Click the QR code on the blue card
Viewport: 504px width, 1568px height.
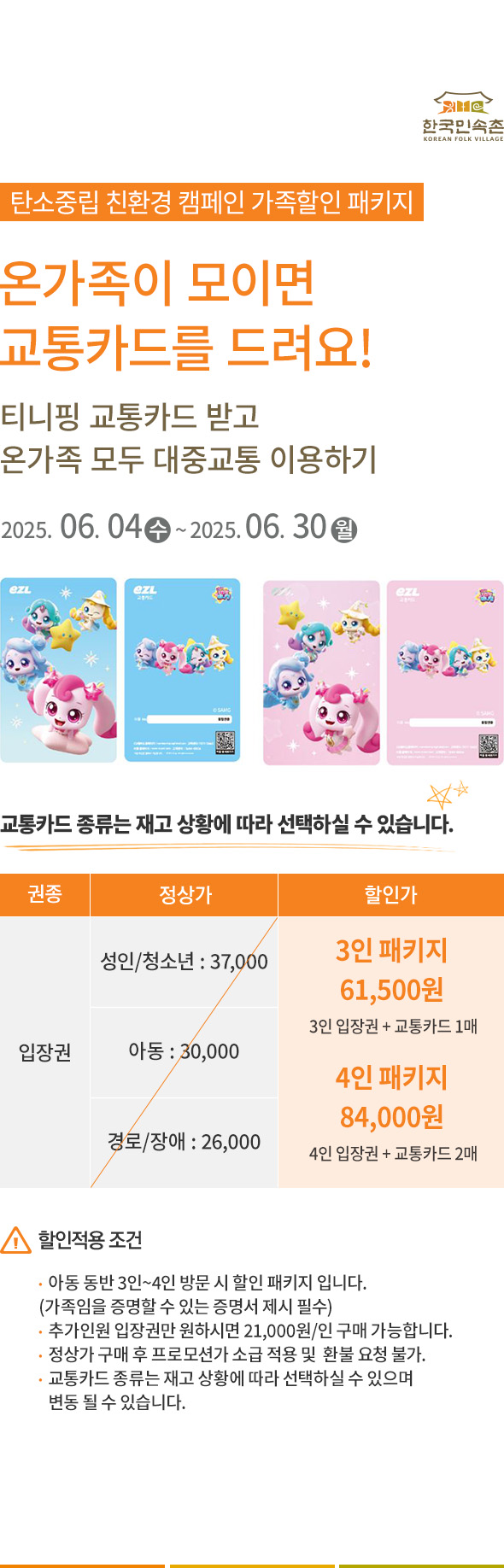[x=225, y=742]
